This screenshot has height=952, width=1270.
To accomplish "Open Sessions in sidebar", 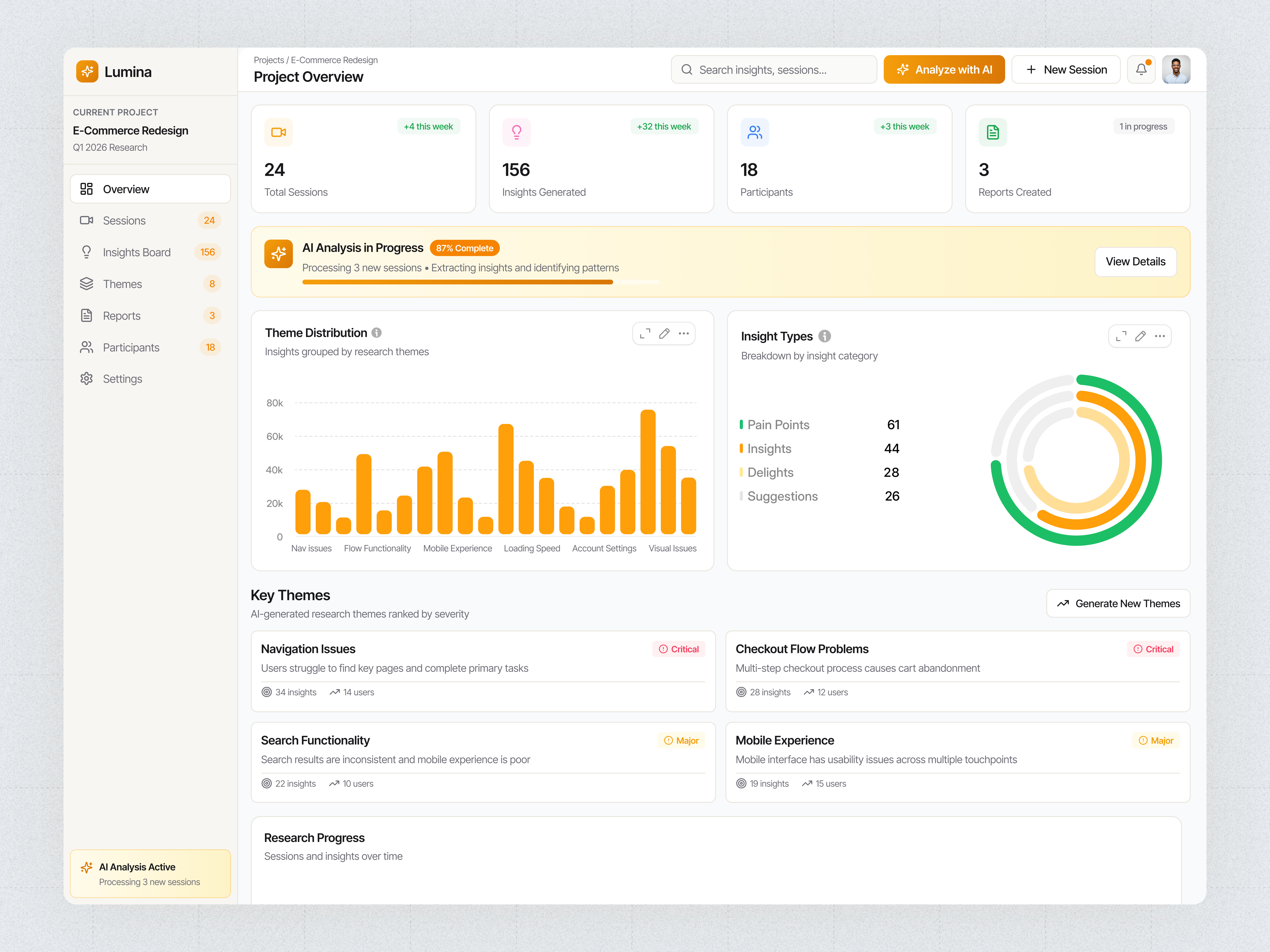I will point(150,220).
